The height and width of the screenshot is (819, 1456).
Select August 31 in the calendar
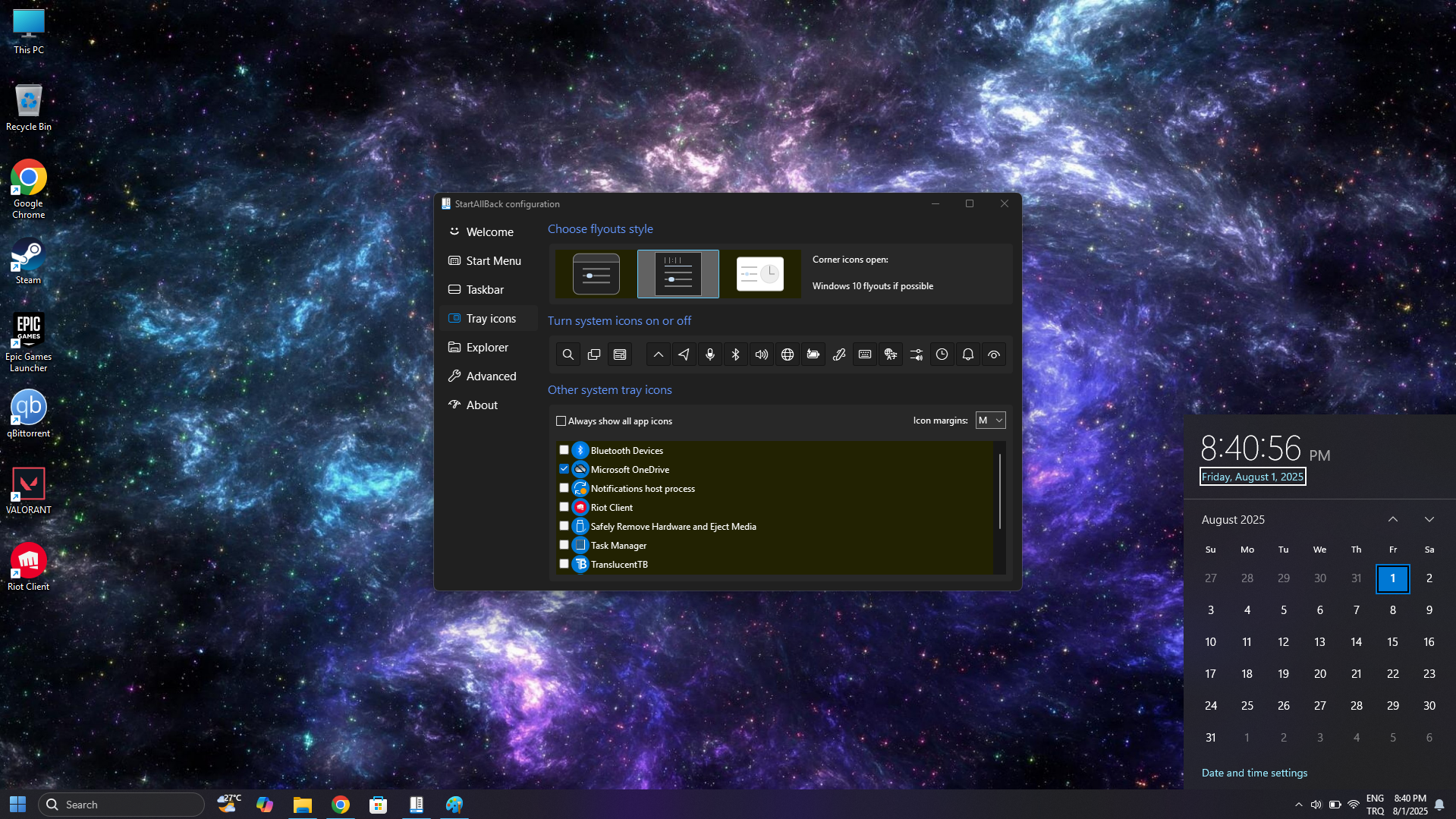[x=1211, y=738]
